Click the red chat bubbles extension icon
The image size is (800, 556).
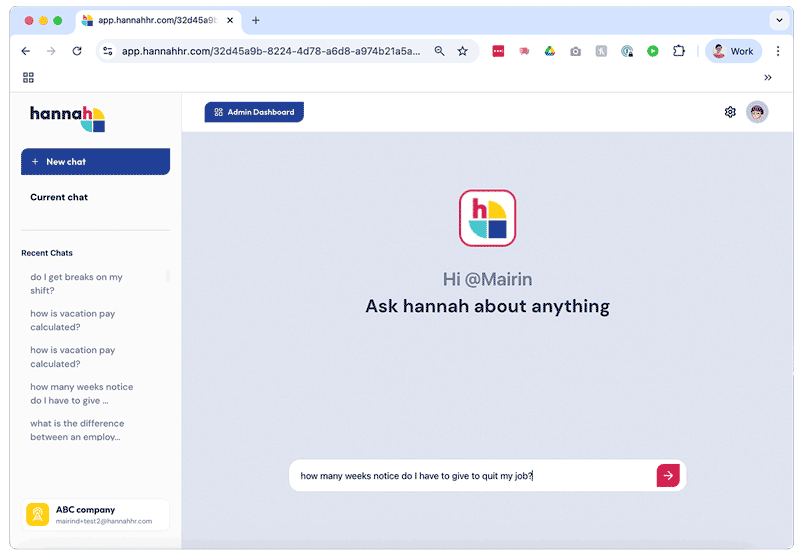coord(524,51)
